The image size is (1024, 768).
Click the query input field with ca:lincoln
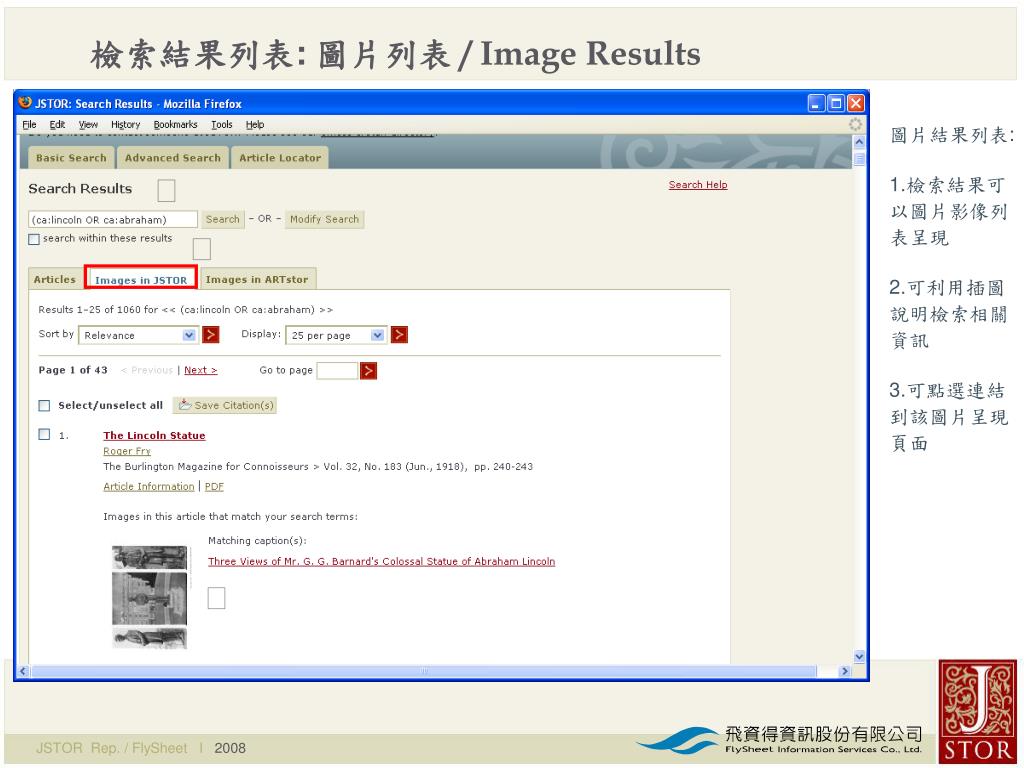[x=113, y=219]
